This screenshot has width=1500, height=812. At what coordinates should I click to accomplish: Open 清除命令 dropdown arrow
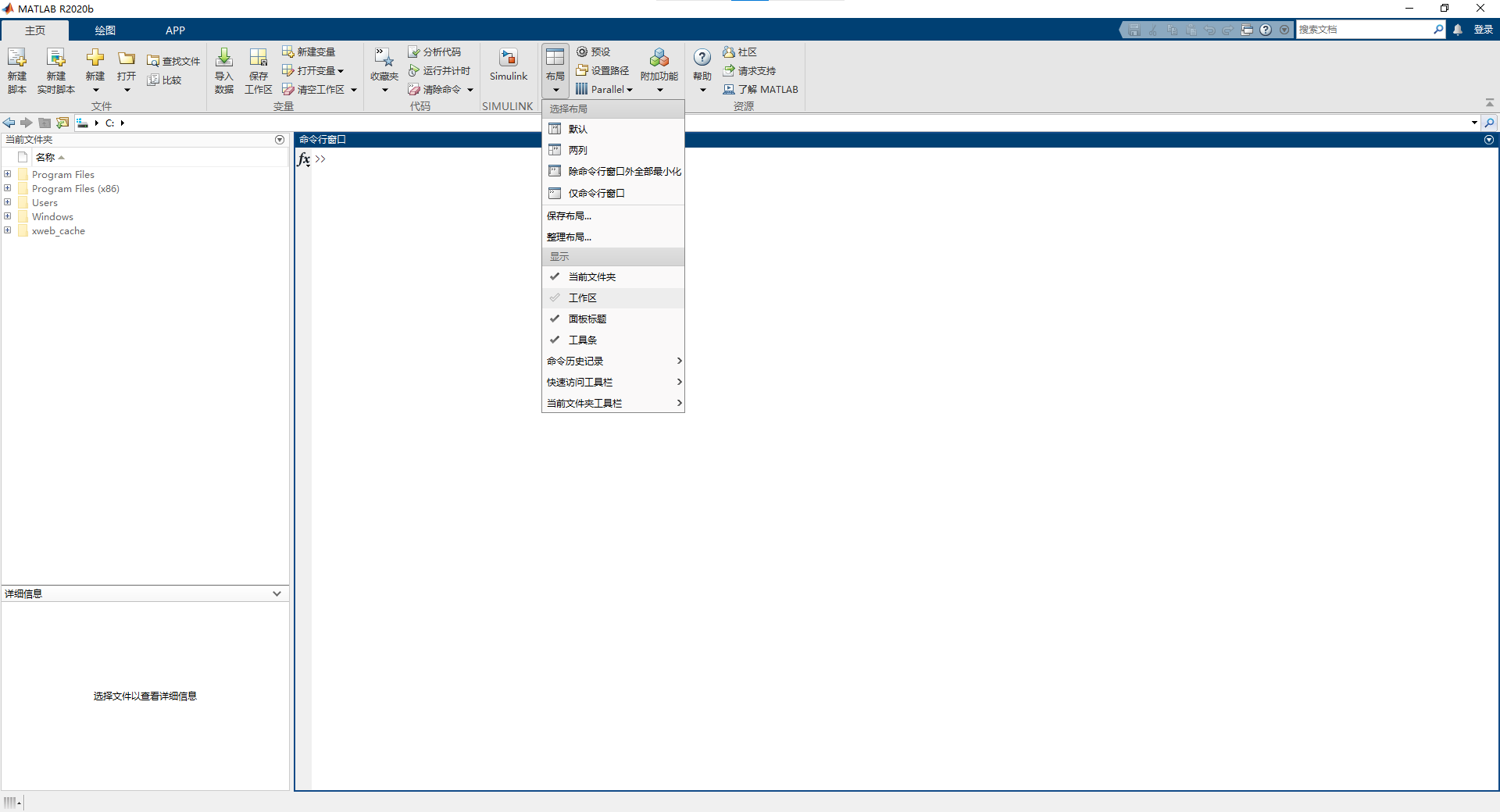(470, 90)
